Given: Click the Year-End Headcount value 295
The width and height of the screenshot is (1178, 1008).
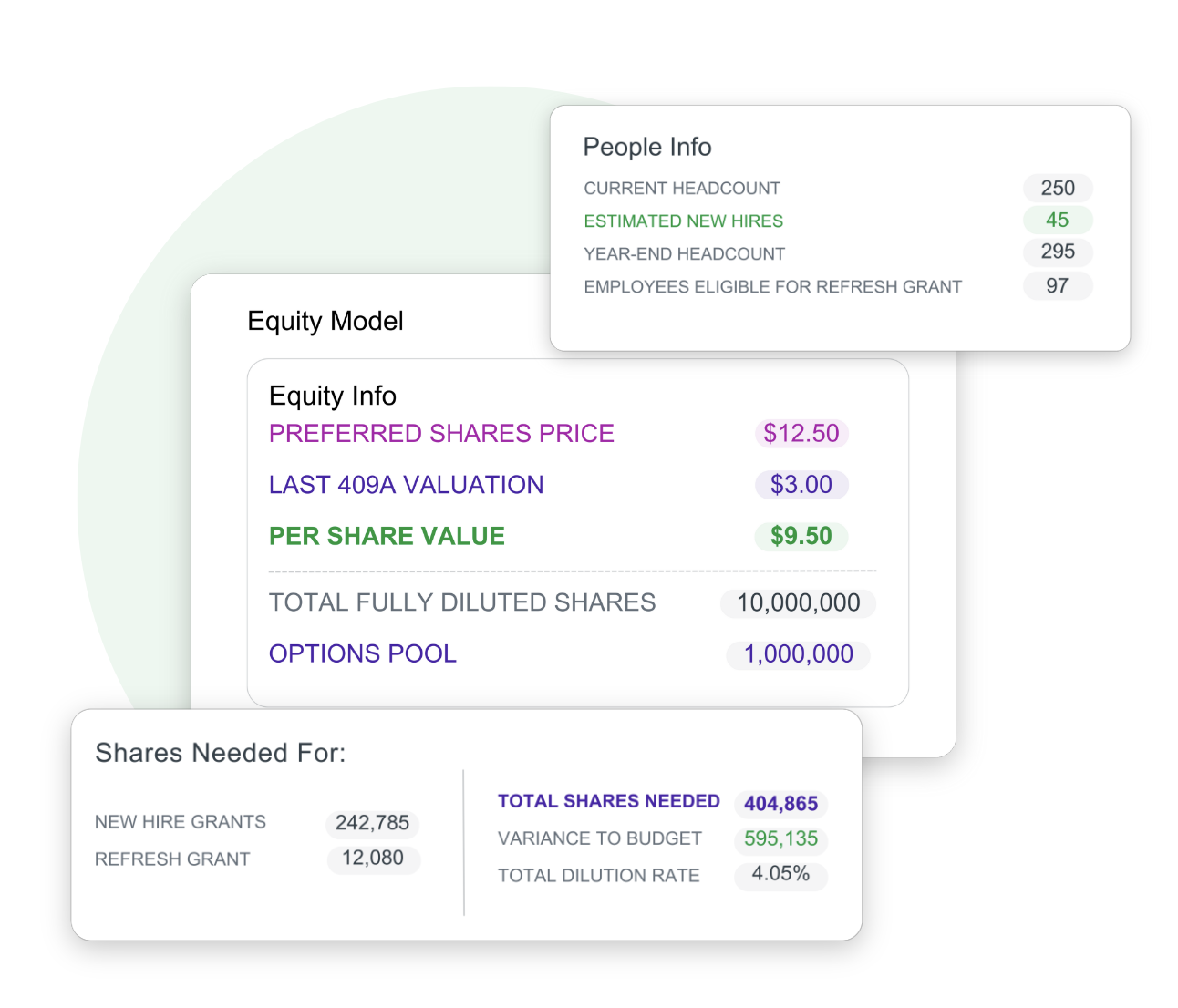Looking at the screenshot, I should [x=1058, y=252].
